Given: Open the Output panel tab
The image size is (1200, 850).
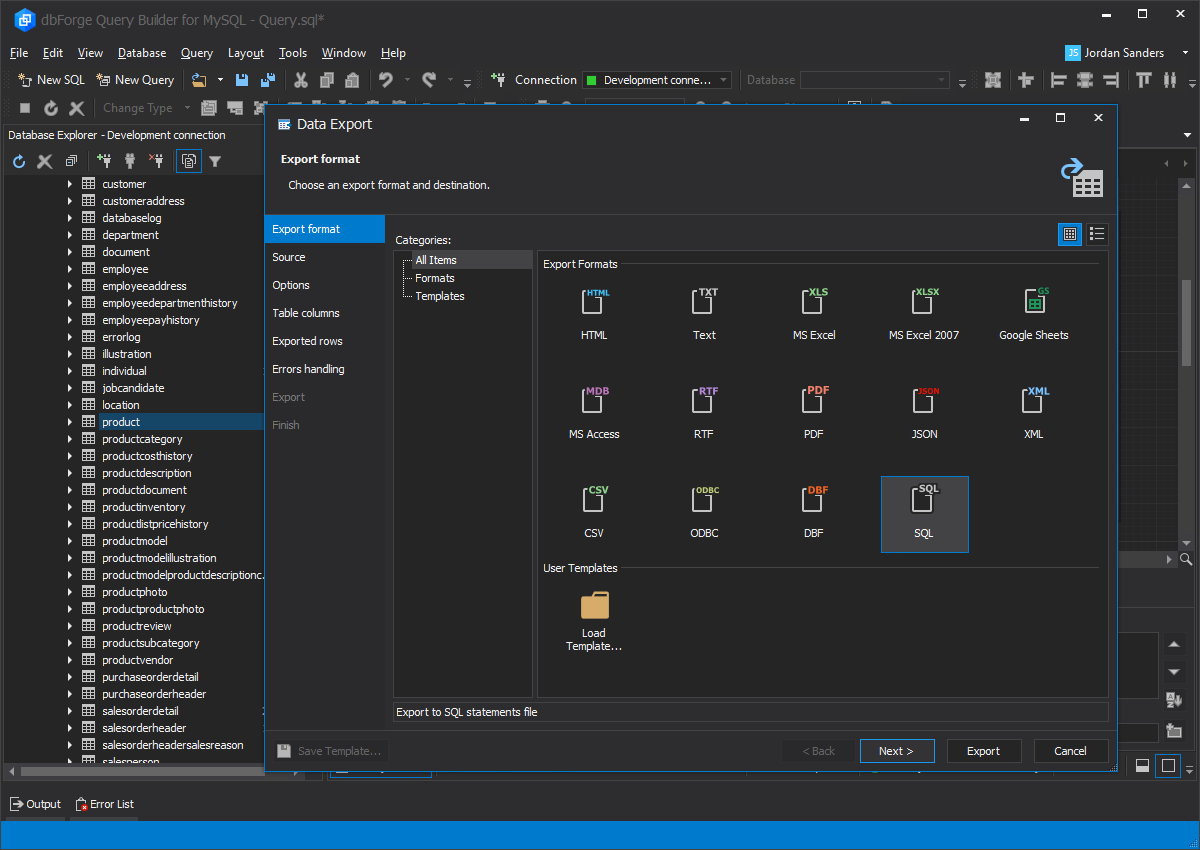Looking at the screenshot, I should pyautogui.click(x=36, y=804).
